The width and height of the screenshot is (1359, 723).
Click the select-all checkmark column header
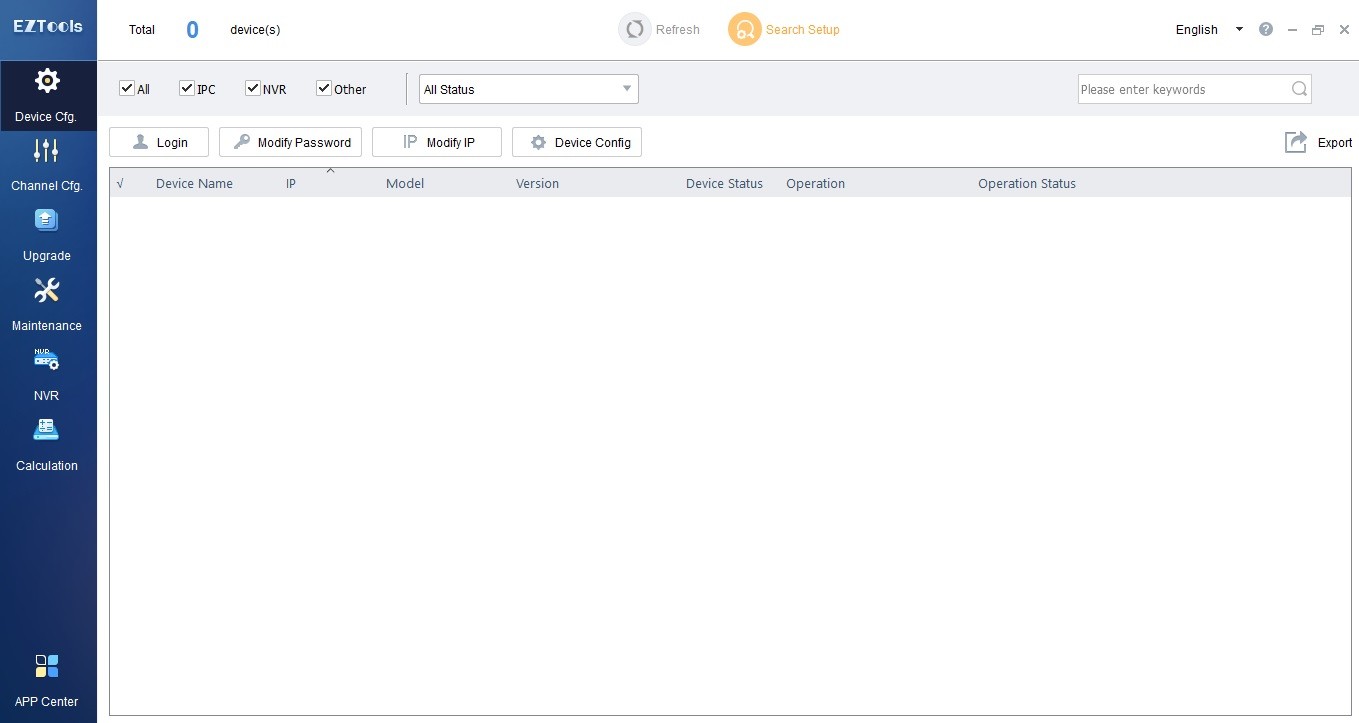click(120, 184)
